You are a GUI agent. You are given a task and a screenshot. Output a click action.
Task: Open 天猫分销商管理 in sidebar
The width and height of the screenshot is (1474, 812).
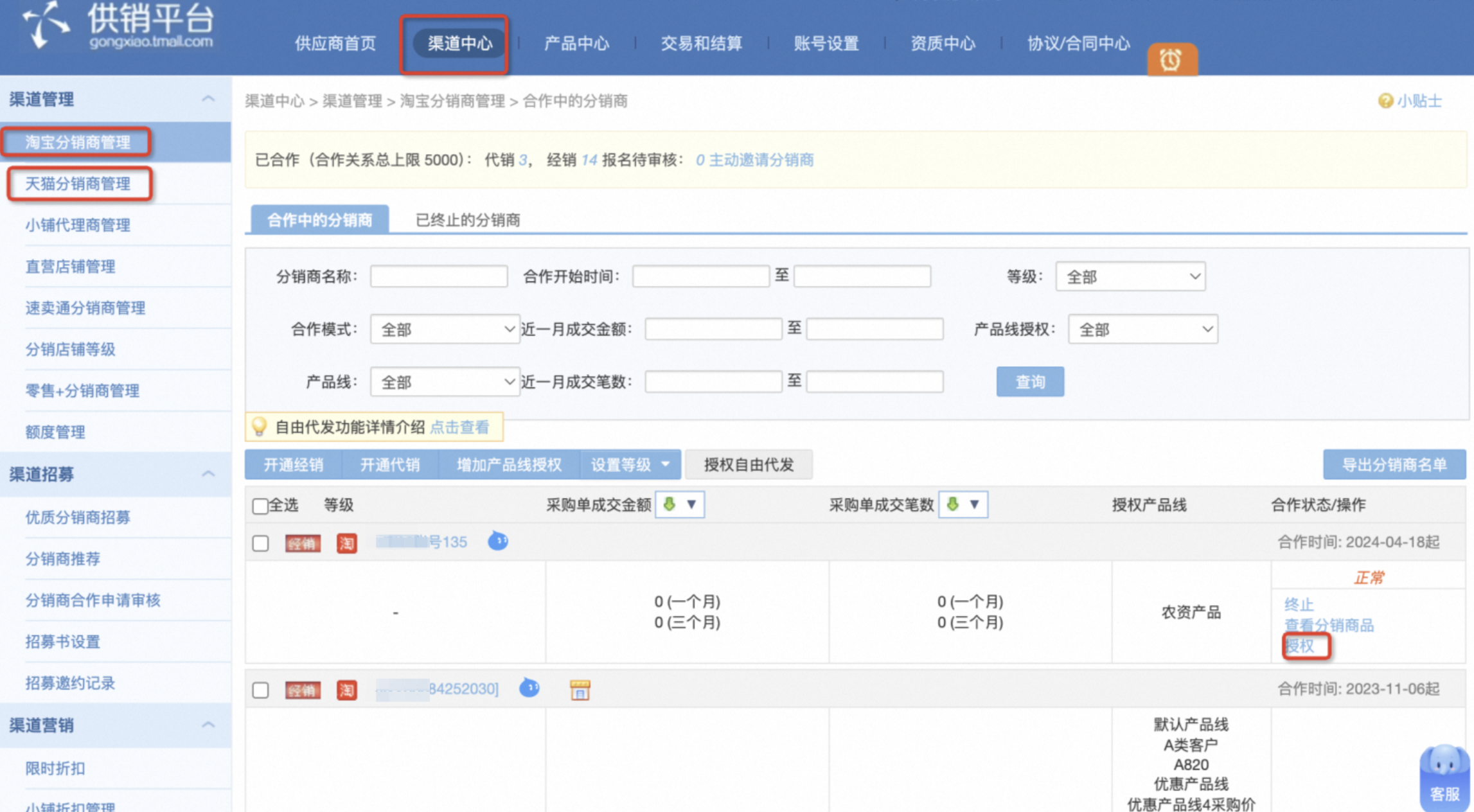coord(78,184)
